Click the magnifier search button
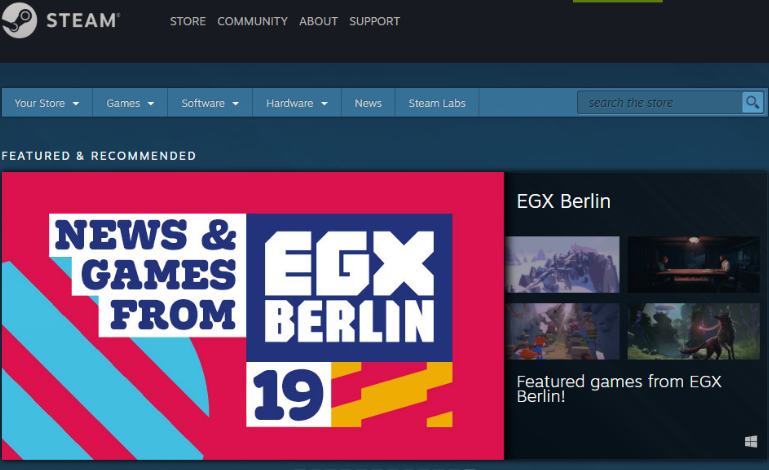The image size is (769, 470). click(x=752, y=103)
